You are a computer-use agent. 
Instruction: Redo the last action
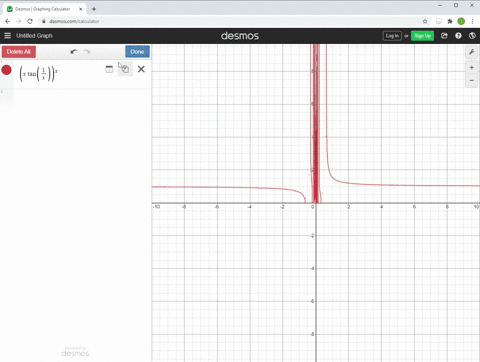[x=87, y=52]
